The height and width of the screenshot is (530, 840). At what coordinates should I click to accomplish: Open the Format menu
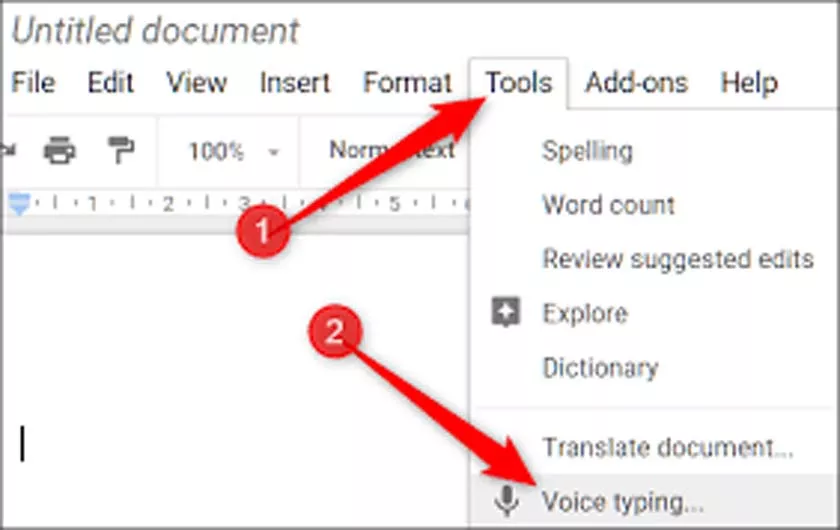pos(408,83)
